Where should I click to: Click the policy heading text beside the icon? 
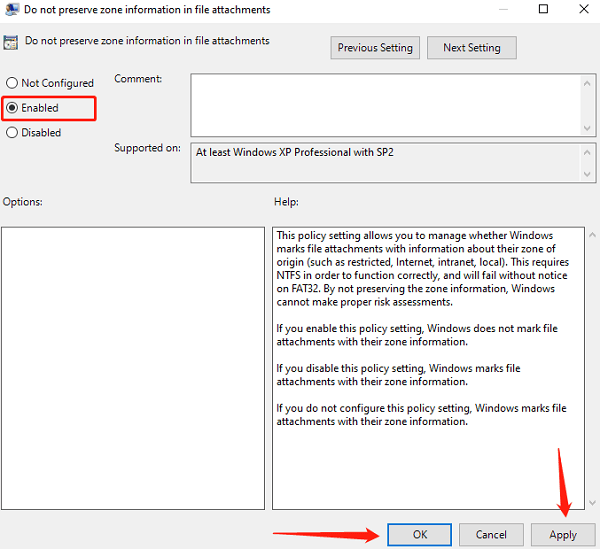pyautogui.click(x=147, y=41)
